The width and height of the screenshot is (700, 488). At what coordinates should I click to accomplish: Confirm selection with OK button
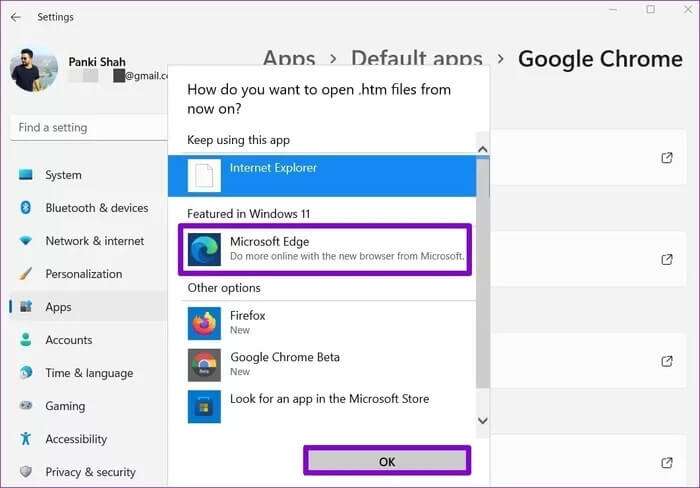pos(387,461)
